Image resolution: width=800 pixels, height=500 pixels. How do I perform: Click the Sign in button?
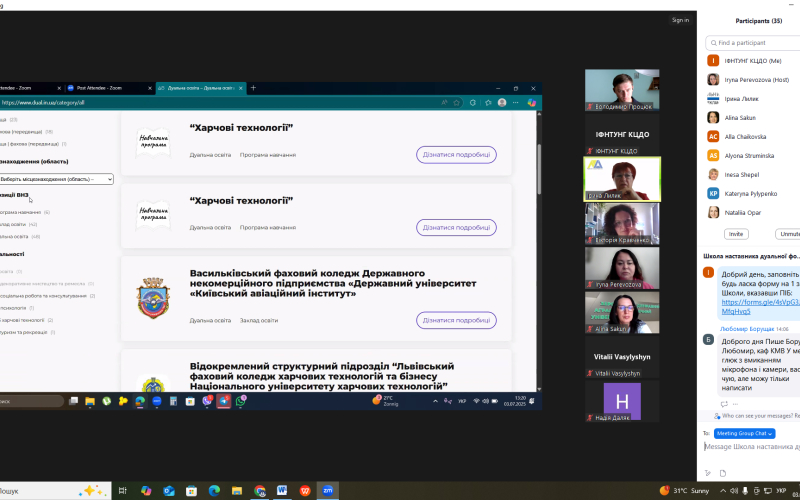(x=680, y=20)
